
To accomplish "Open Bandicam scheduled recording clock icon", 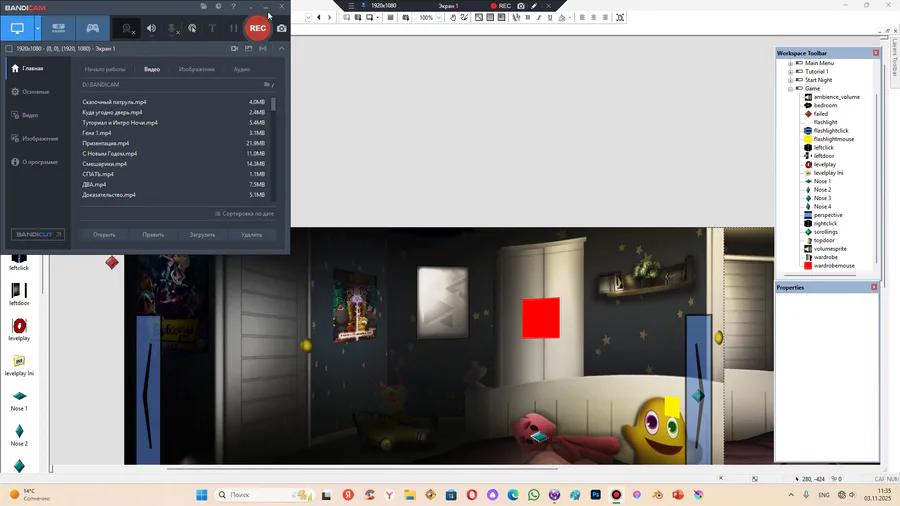I will click(x=218, y=6).
